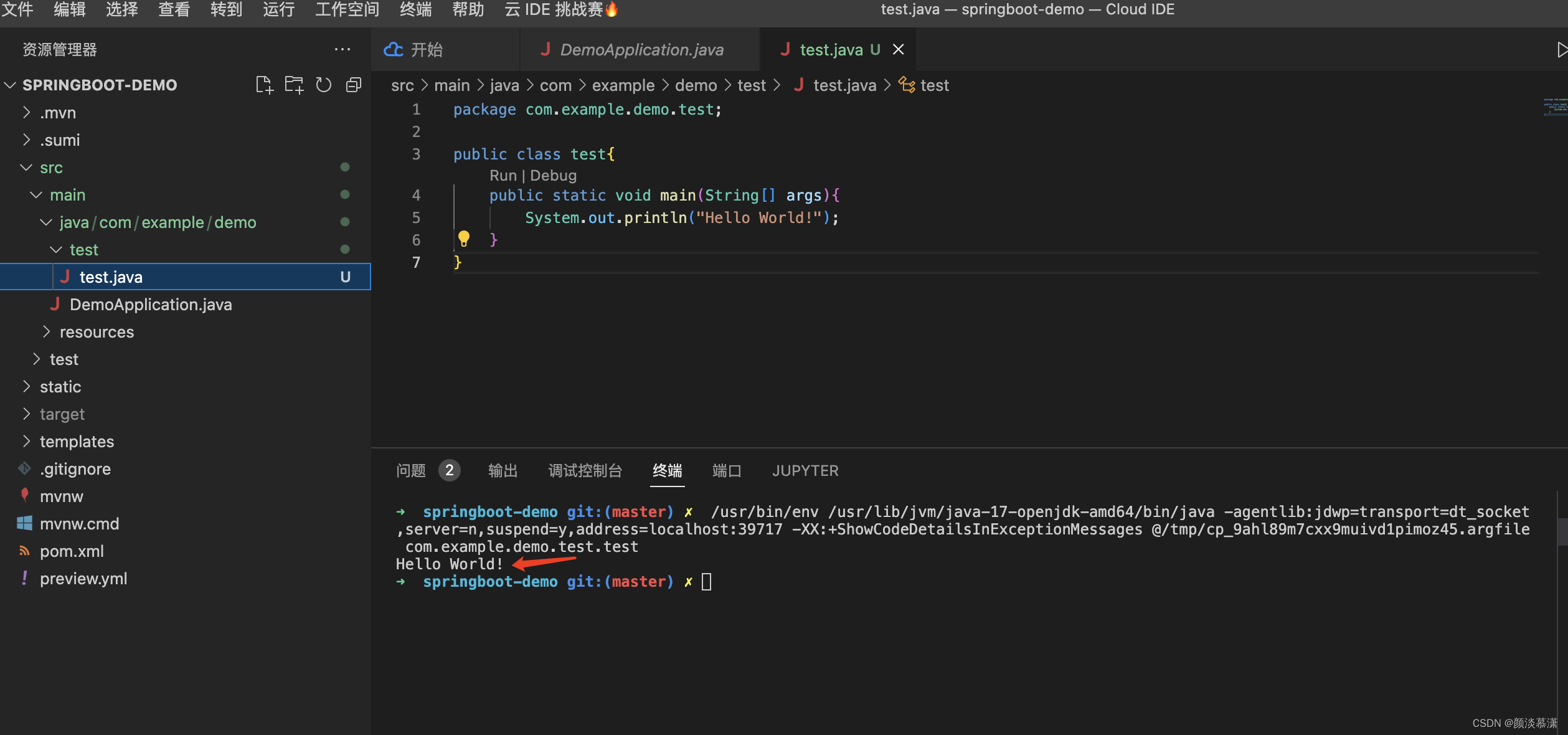This screenshot has height=735, width=1568.
Task: Click the run triangle icon in editor toolbar
Action: [x=1561, y=50]
